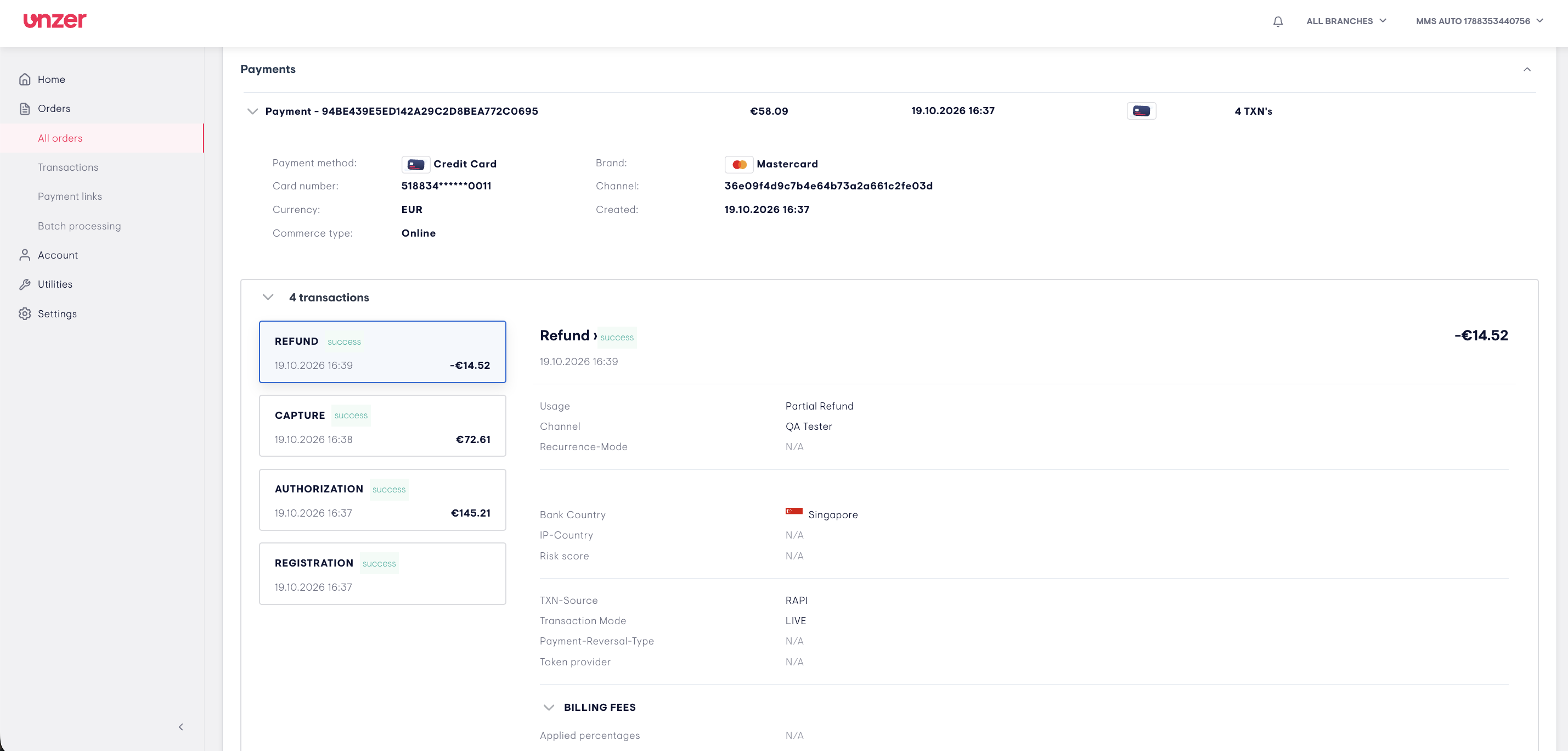Click the €58.09 payment amount
The image size is (1568, 751).
(x=769, y=111)
